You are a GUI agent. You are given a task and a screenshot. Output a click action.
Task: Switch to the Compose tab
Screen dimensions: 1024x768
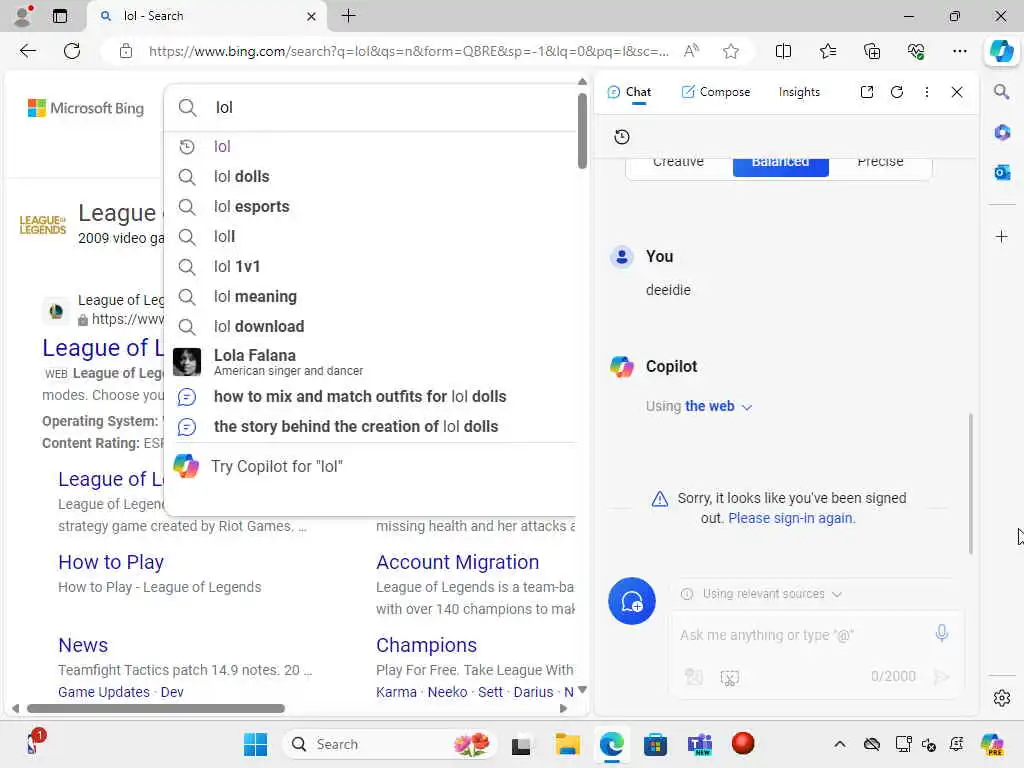coord(715,92)
